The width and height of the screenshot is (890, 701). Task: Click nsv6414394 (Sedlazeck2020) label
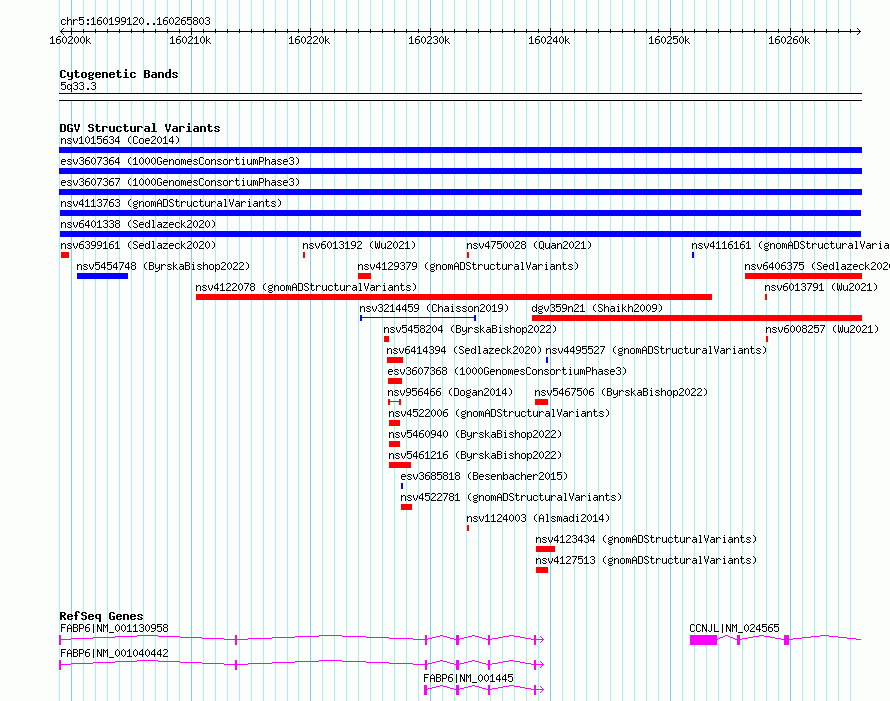[464, 350]
